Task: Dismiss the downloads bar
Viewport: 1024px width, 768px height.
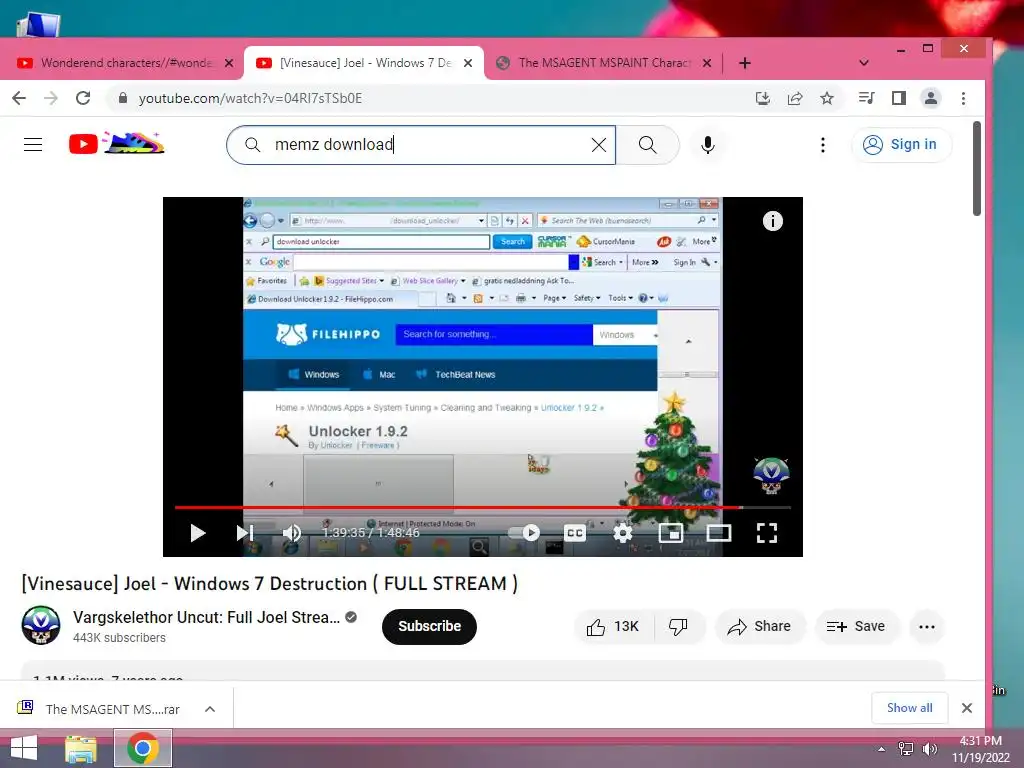Action: pos(967,708)
